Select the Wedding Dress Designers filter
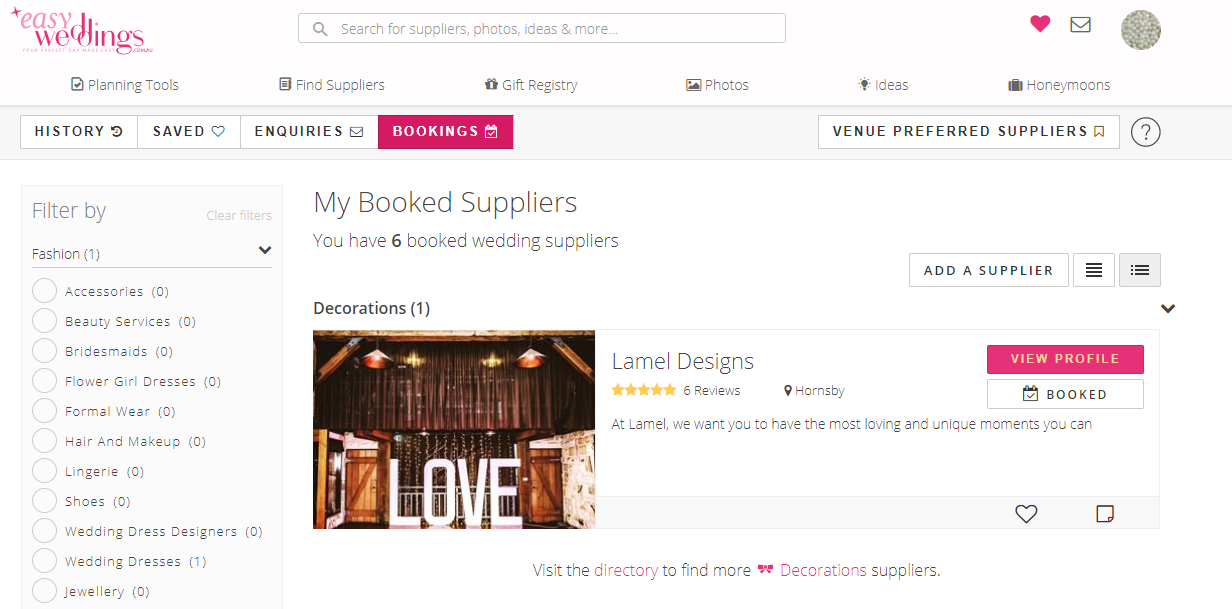The width and height of the screenshot is (1232, 609). pyautogui.click(x=45, y=531)
